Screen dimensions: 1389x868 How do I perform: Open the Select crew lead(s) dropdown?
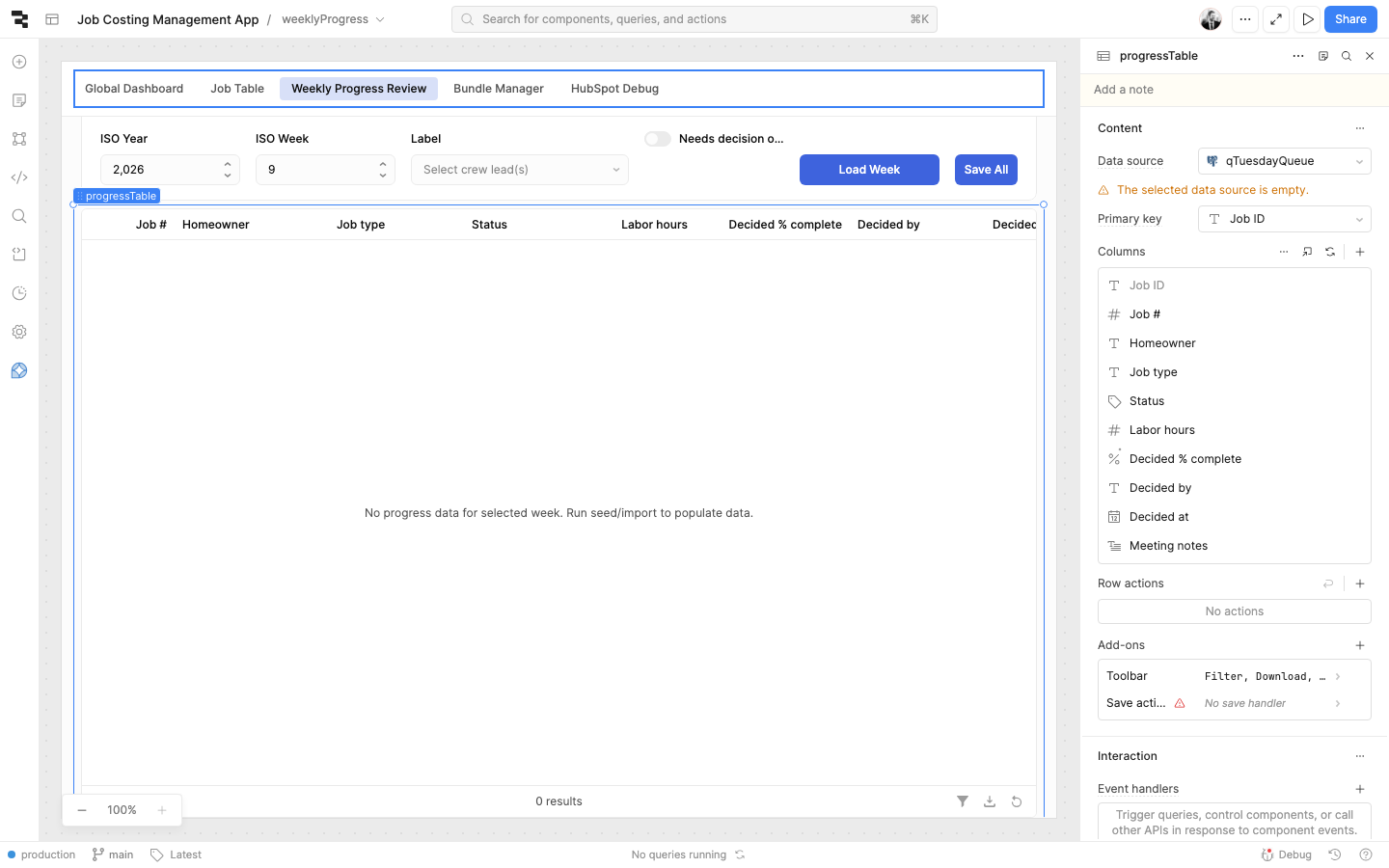519,170
